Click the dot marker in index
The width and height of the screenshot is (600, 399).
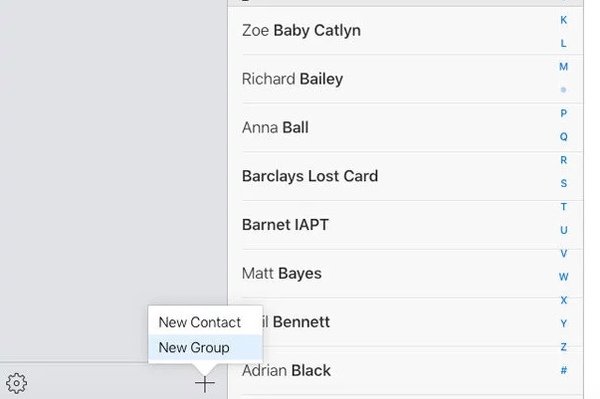click(x=563, y=90)
